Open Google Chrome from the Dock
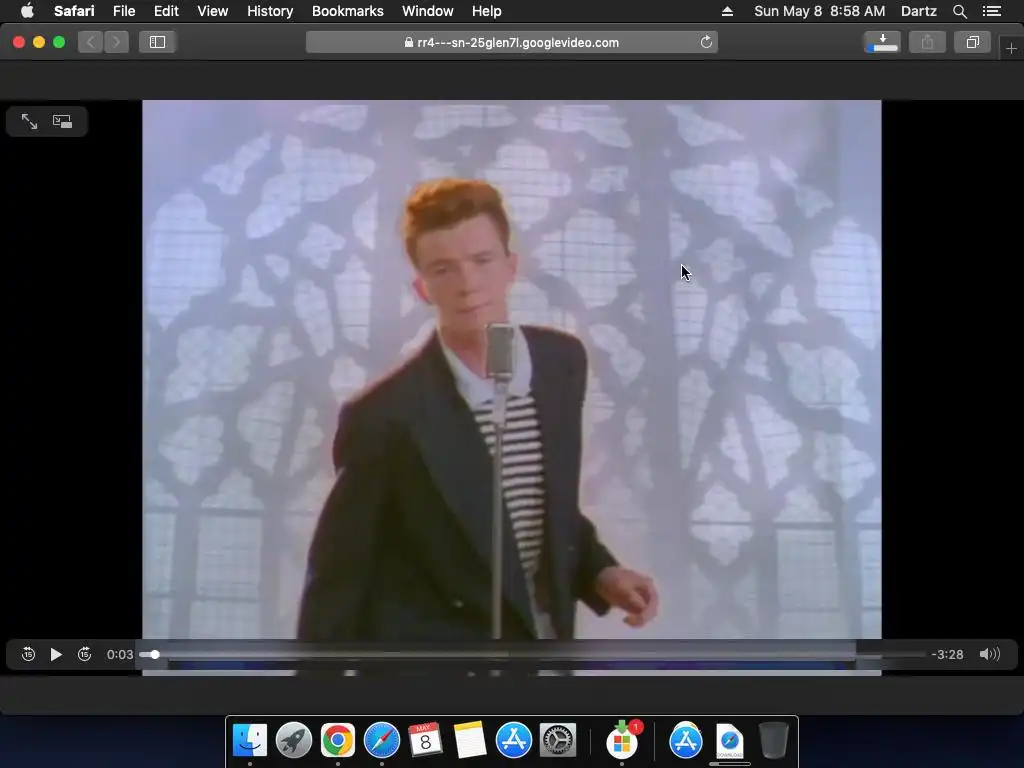 tap(338, 741)
